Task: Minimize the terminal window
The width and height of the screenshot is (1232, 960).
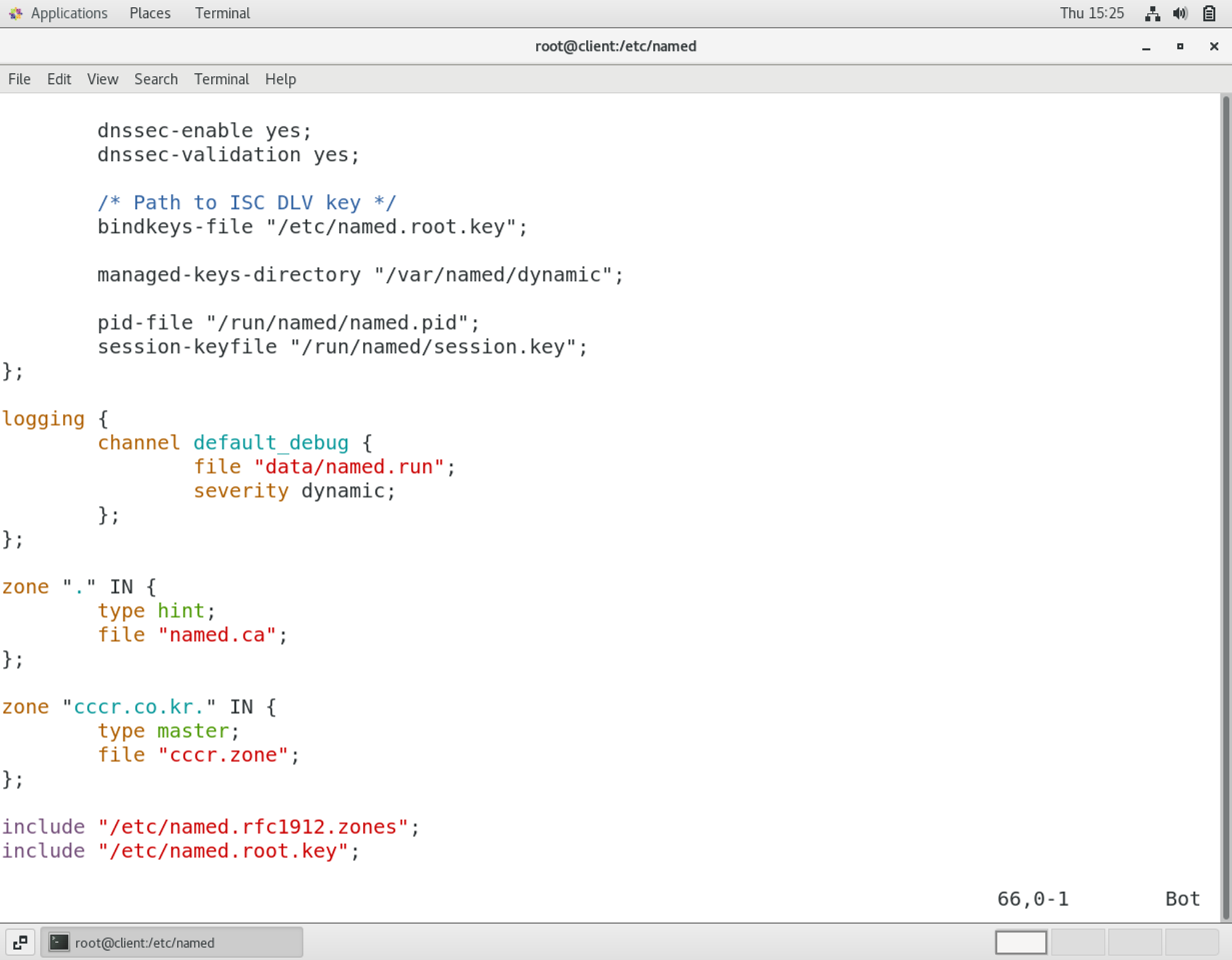Action: coord(1146,47)
